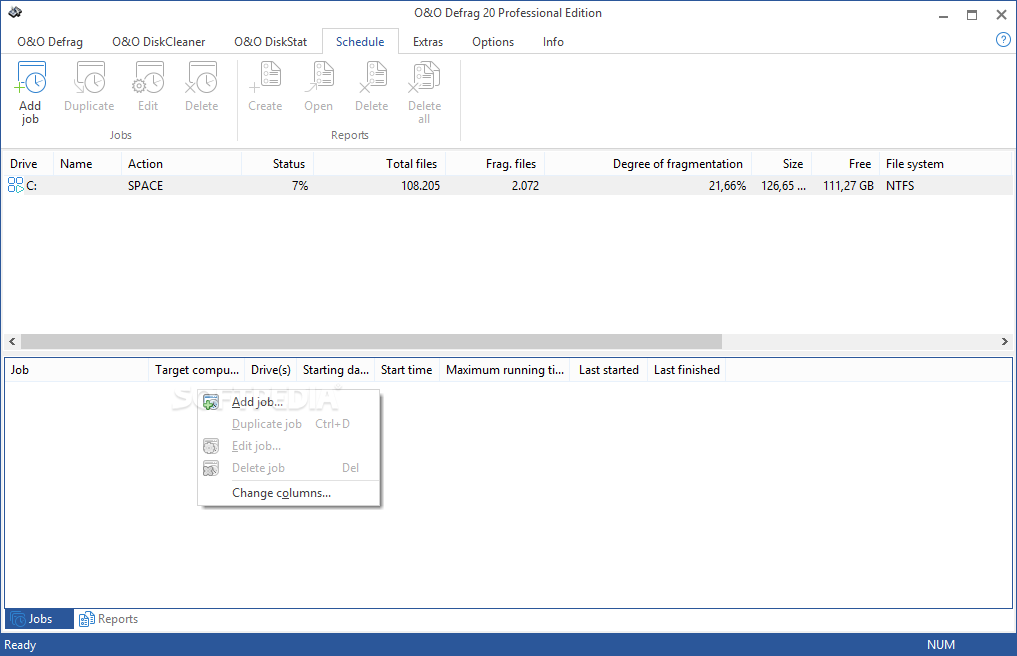Viewport: 1017px width, 656px height.
Task: Open the Extras tab
Action: click(x=428, y=42)
